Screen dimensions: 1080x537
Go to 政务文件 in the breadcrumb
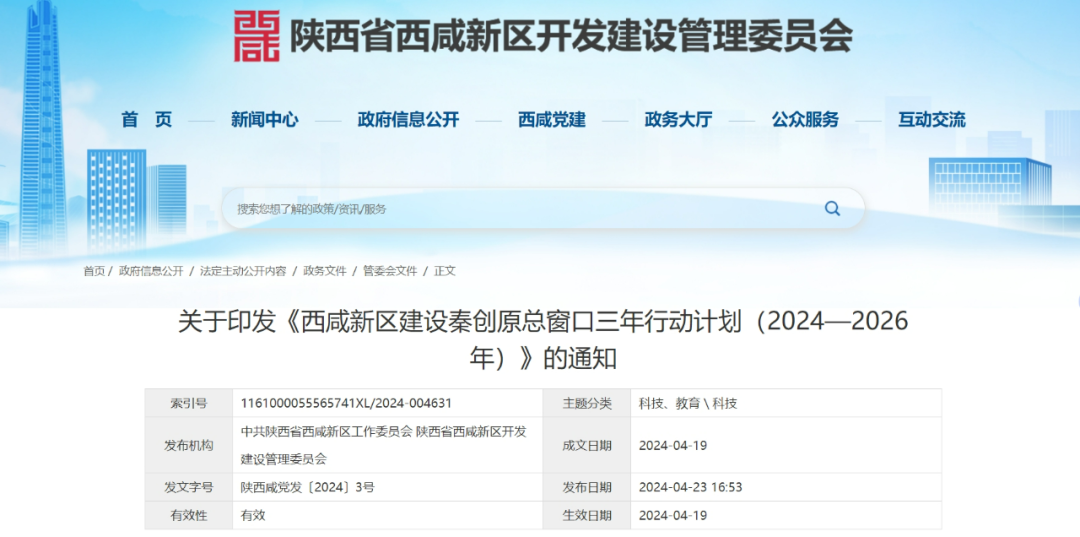pos(324,271)
